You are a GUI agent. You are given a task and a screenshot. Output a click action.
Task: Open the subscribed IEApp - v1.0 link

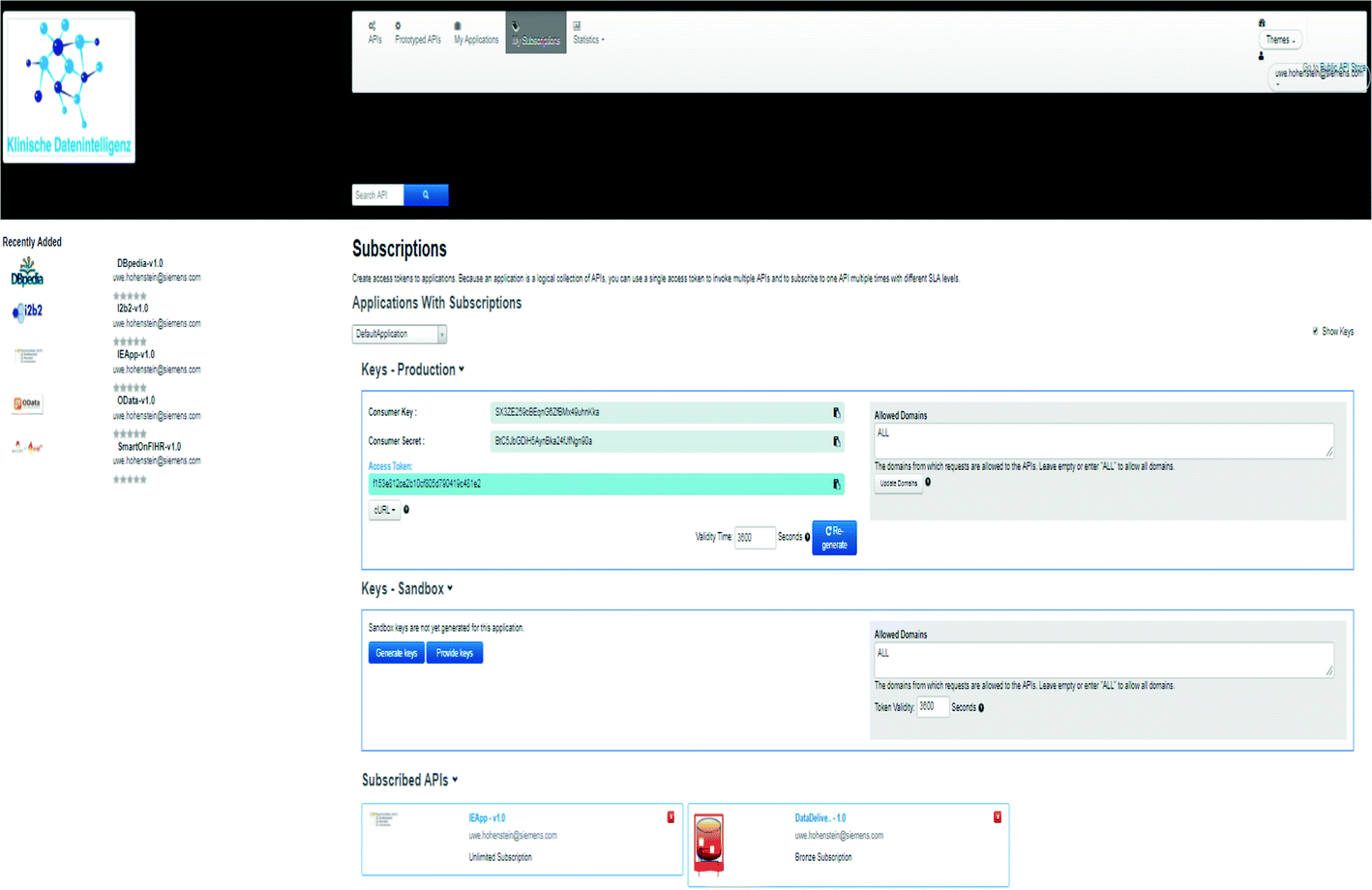pos(487,818)
